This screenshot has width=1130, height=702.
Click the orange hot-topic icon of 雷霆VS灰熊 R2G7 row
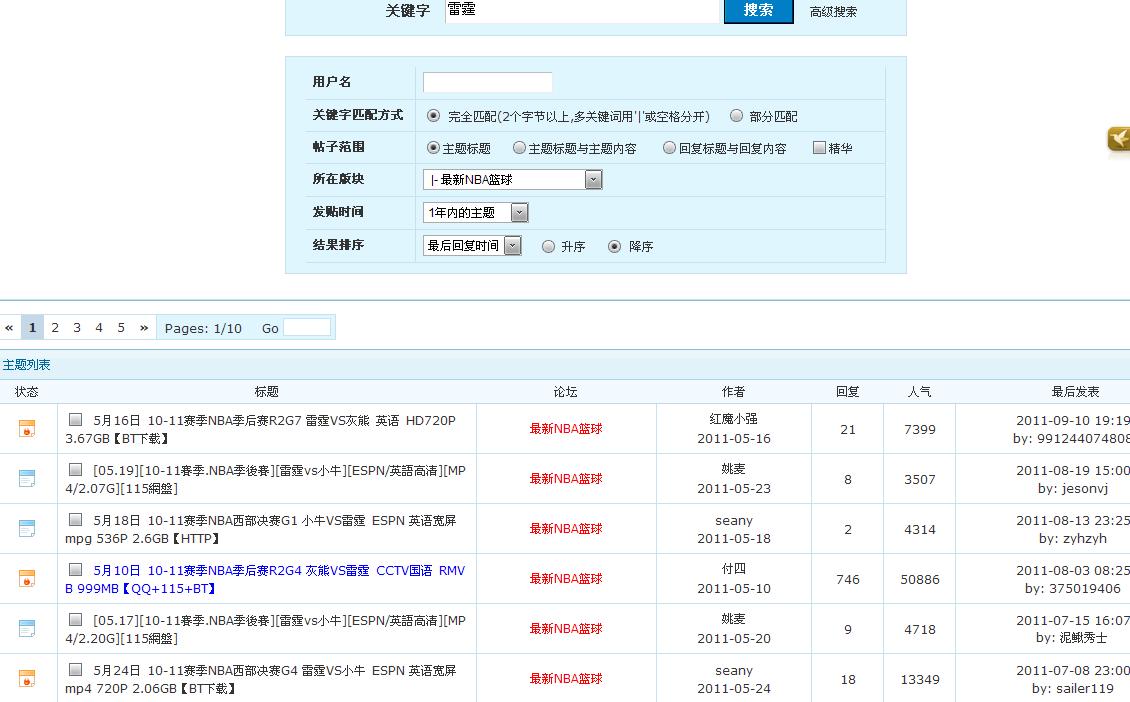tap(27, 428)
